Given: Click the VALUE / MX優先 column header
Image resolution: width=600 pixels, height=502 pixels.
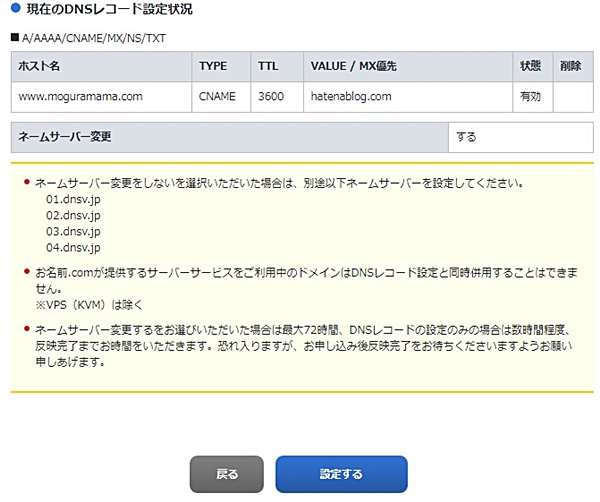Looking at the screenshot, I should point(408,66).
